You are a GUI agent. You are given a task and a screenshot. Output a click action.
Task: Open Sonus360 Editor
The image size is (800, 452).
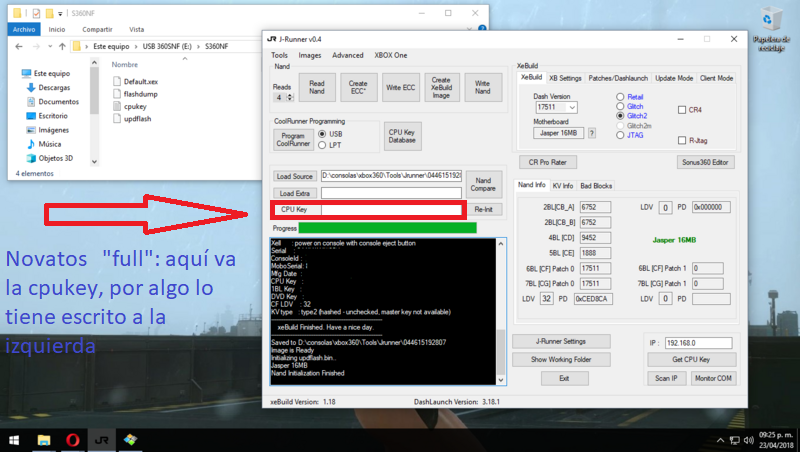point(705,162)
